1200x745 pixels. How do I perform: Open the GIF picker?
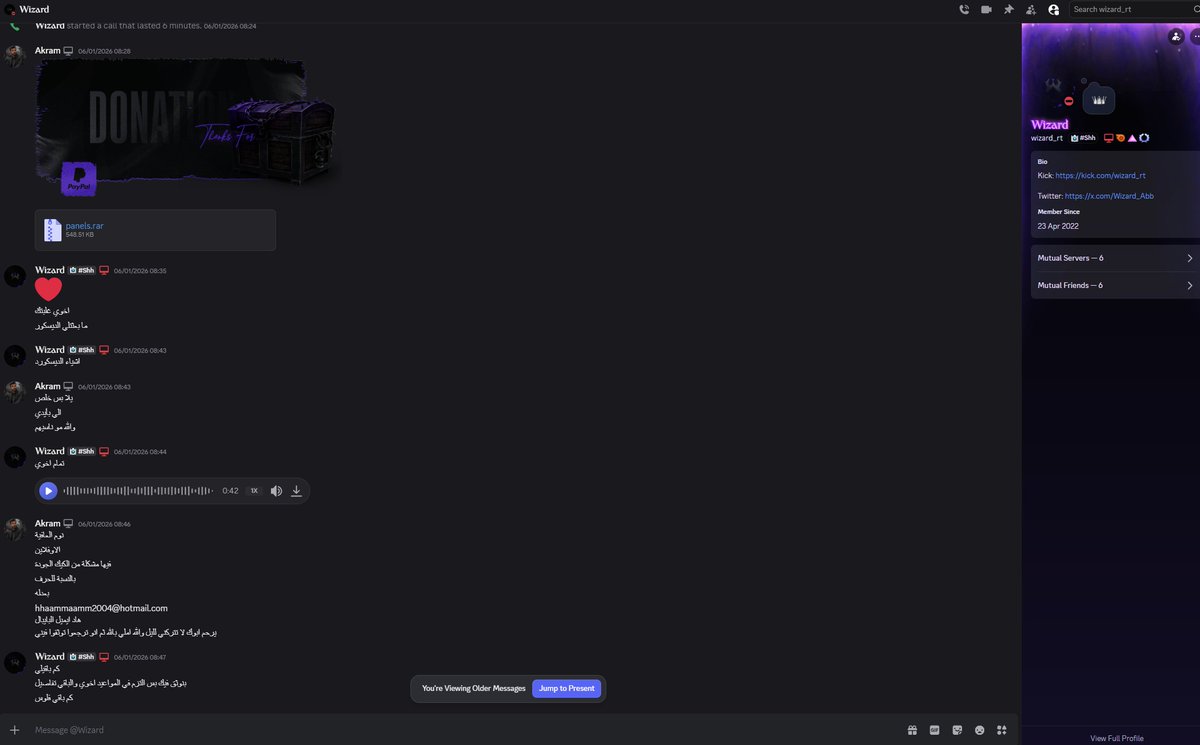click(x=935, y=730)
